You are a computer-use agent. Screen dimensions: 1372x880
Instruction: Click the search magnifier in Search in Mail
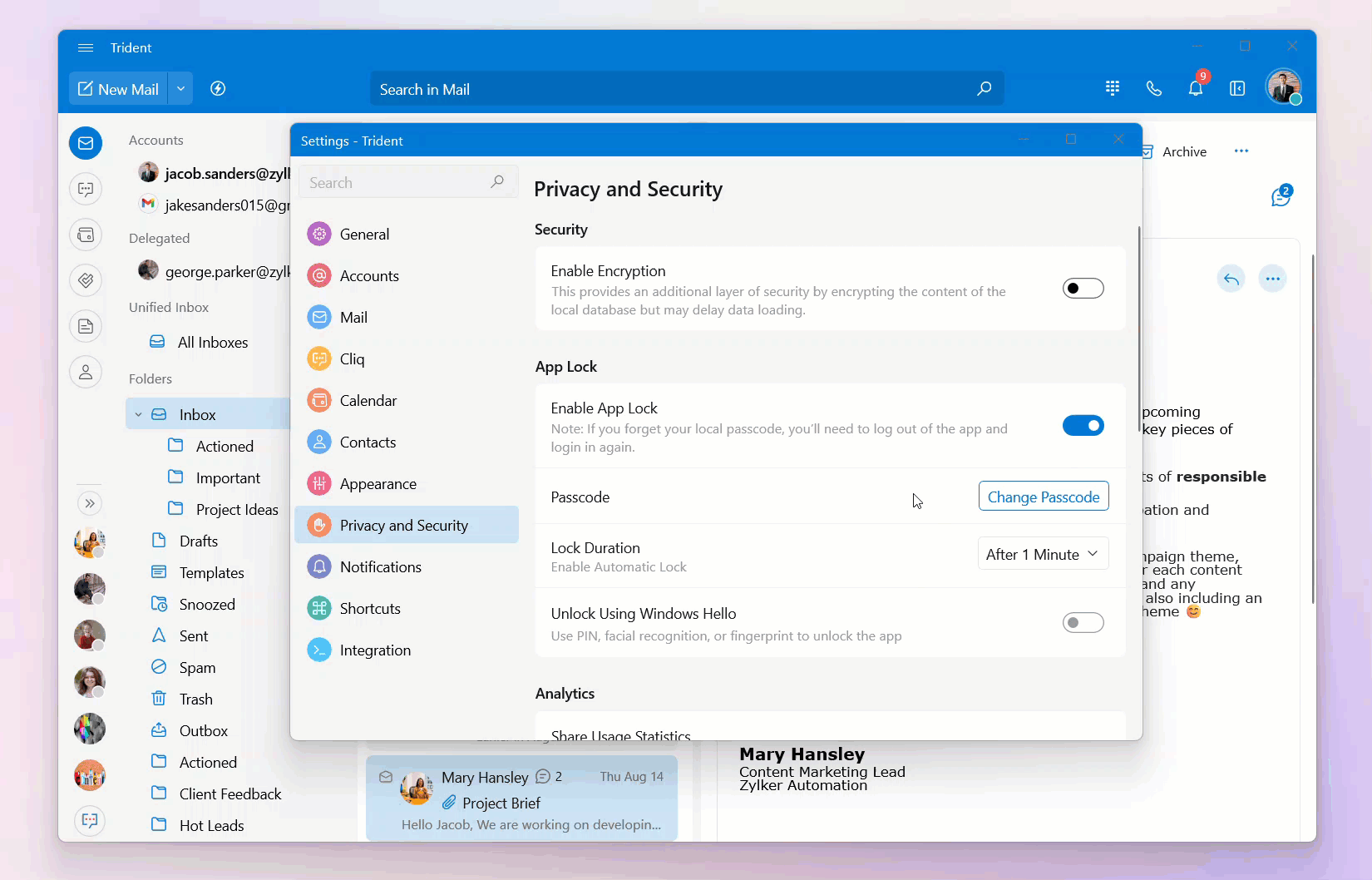point(984,89)
